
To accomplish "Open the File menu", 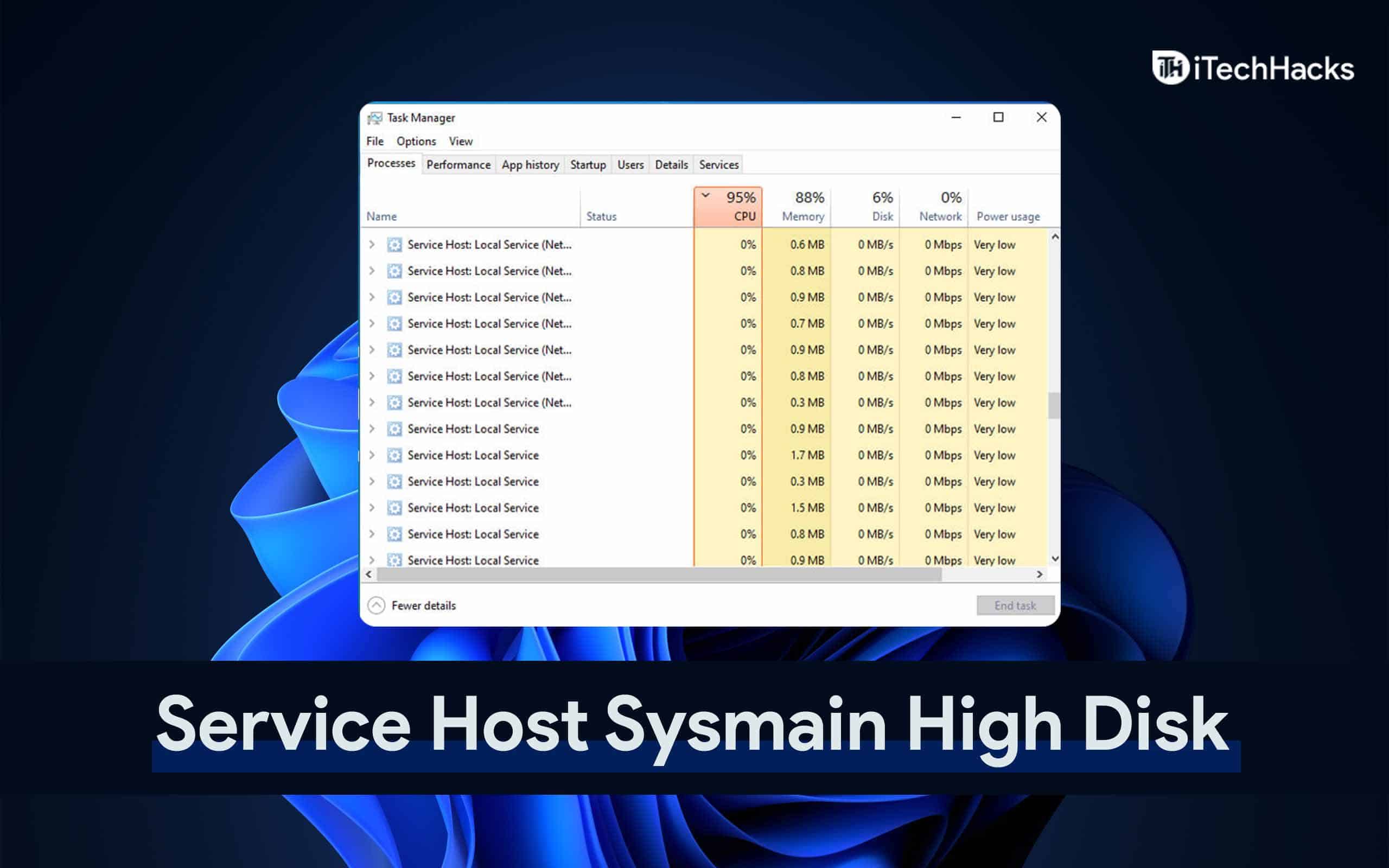I will coord(376,141).
